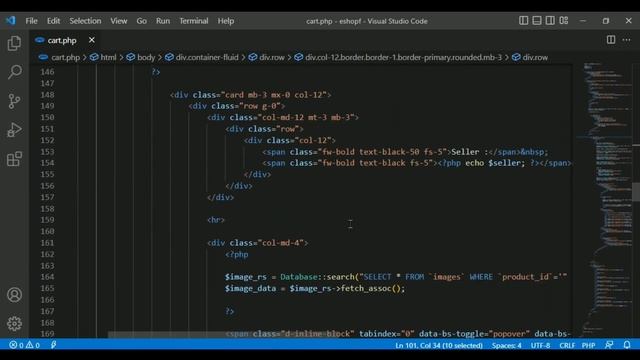Click '<?php' tag on line 162
Viewport: 640px width, 360px height.
click(237, 254)
